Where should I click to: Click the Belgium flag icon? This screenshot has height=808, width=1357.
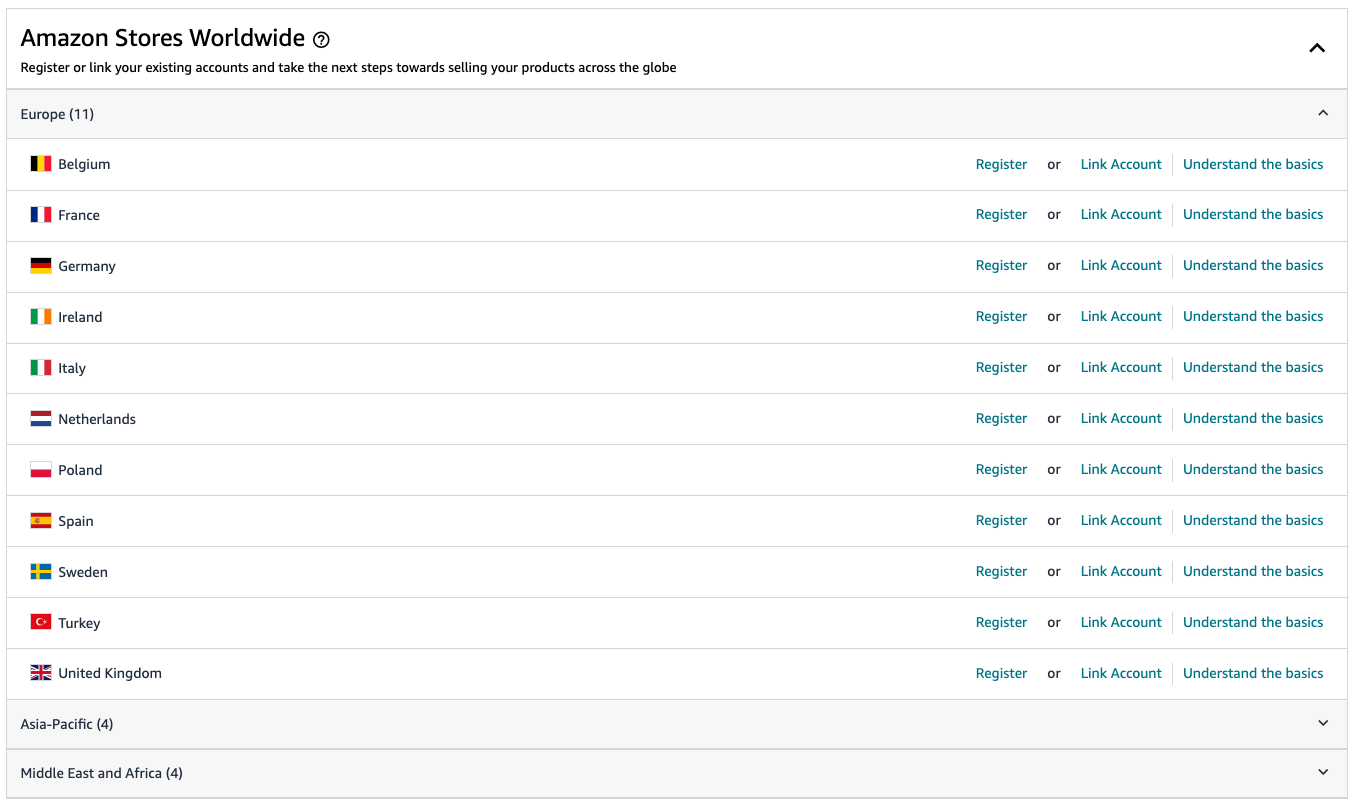click(41, 164)
